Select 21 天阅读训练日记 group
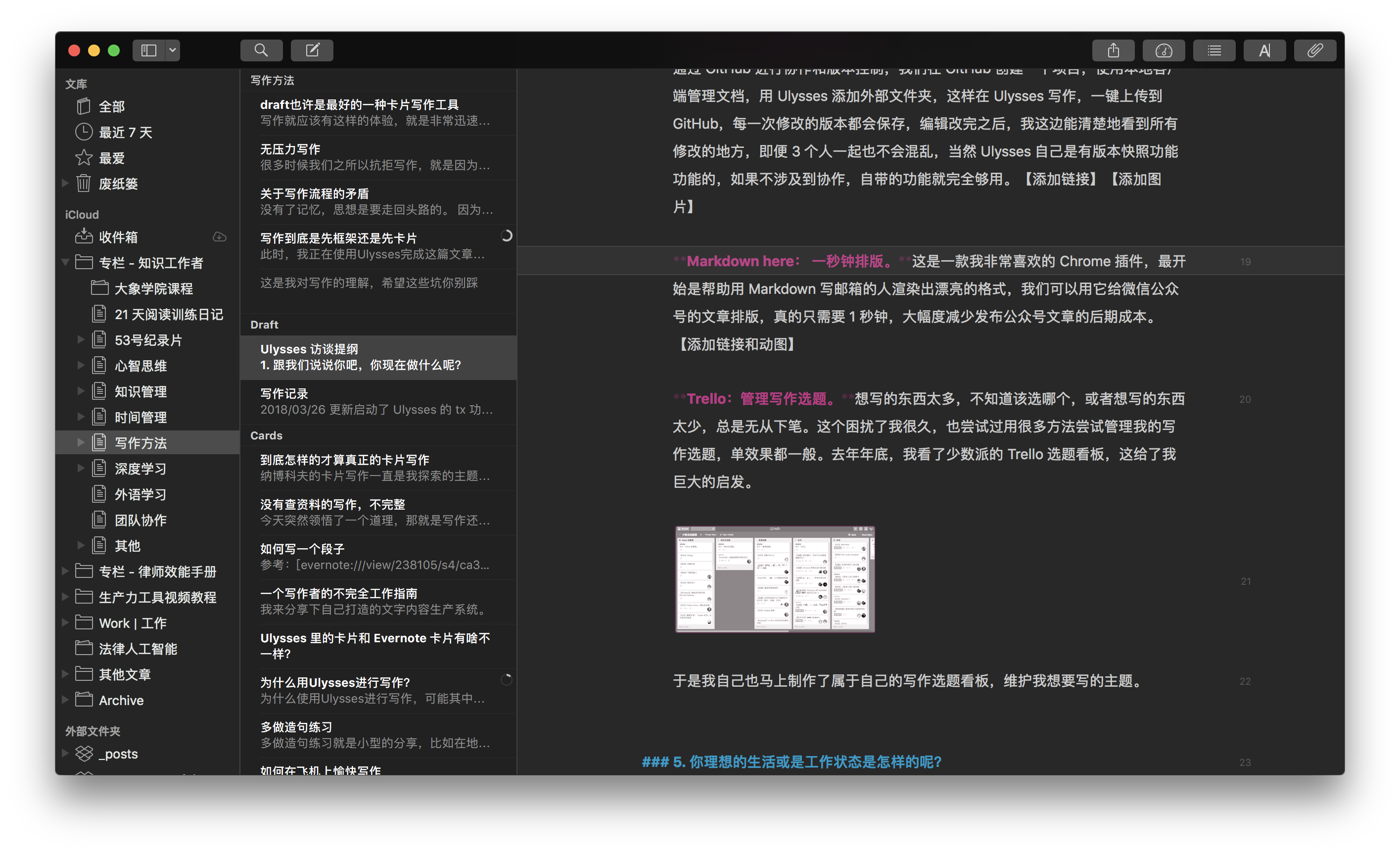The height and width of the screenshot is (854, 1400). point(147,314)
